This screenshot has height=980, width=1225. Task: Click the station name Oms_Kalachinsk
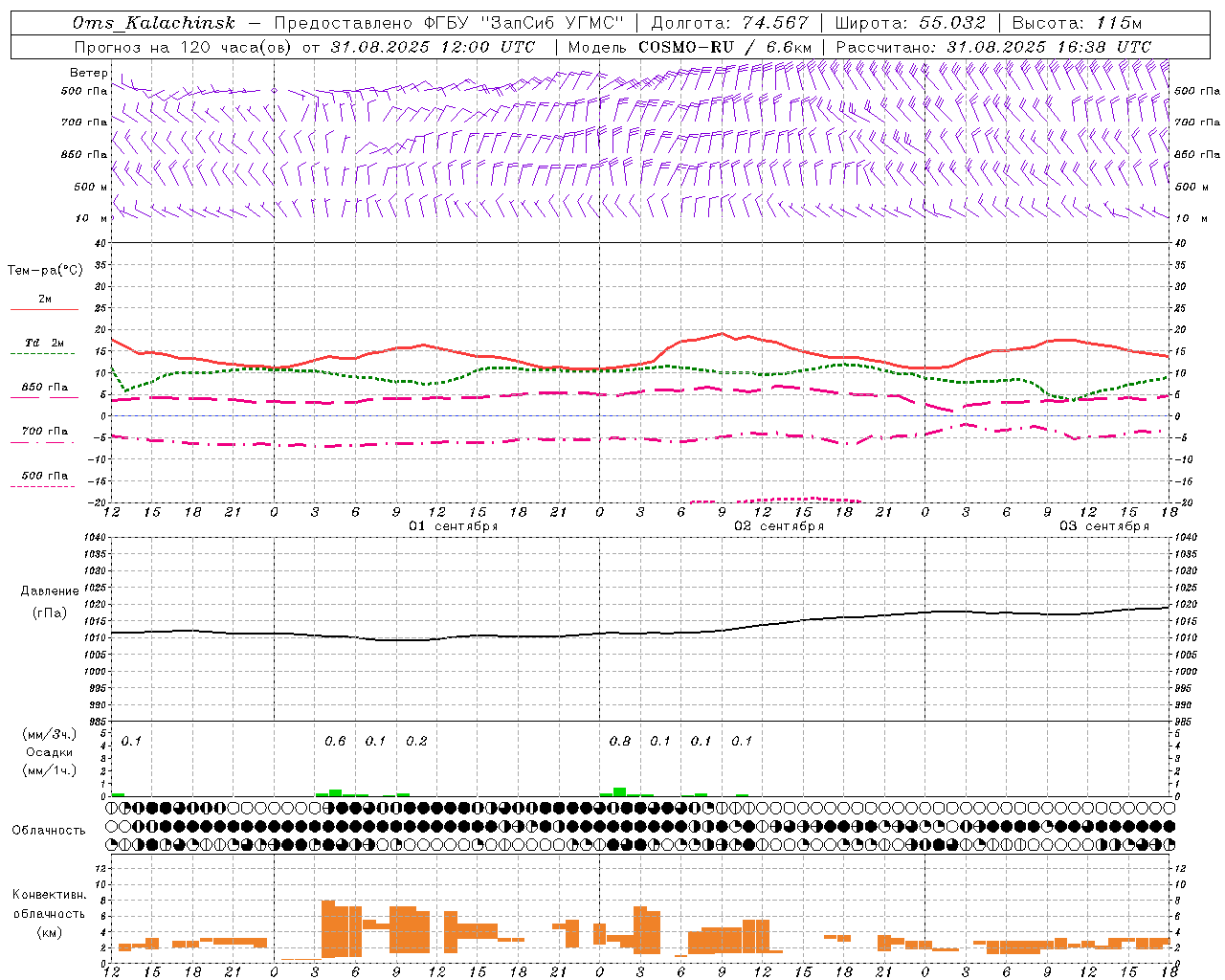(x=153, y=23)
